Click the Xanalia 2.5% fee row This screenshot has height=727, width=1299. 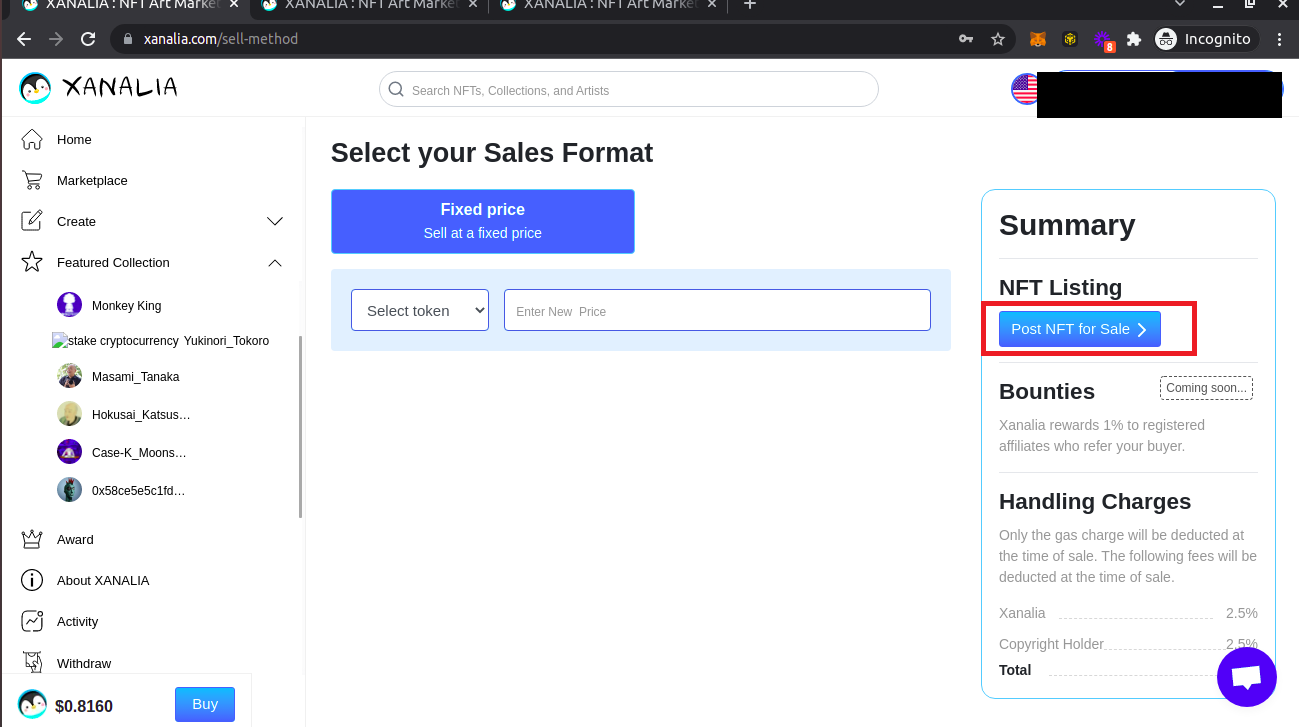(1128, 613)
